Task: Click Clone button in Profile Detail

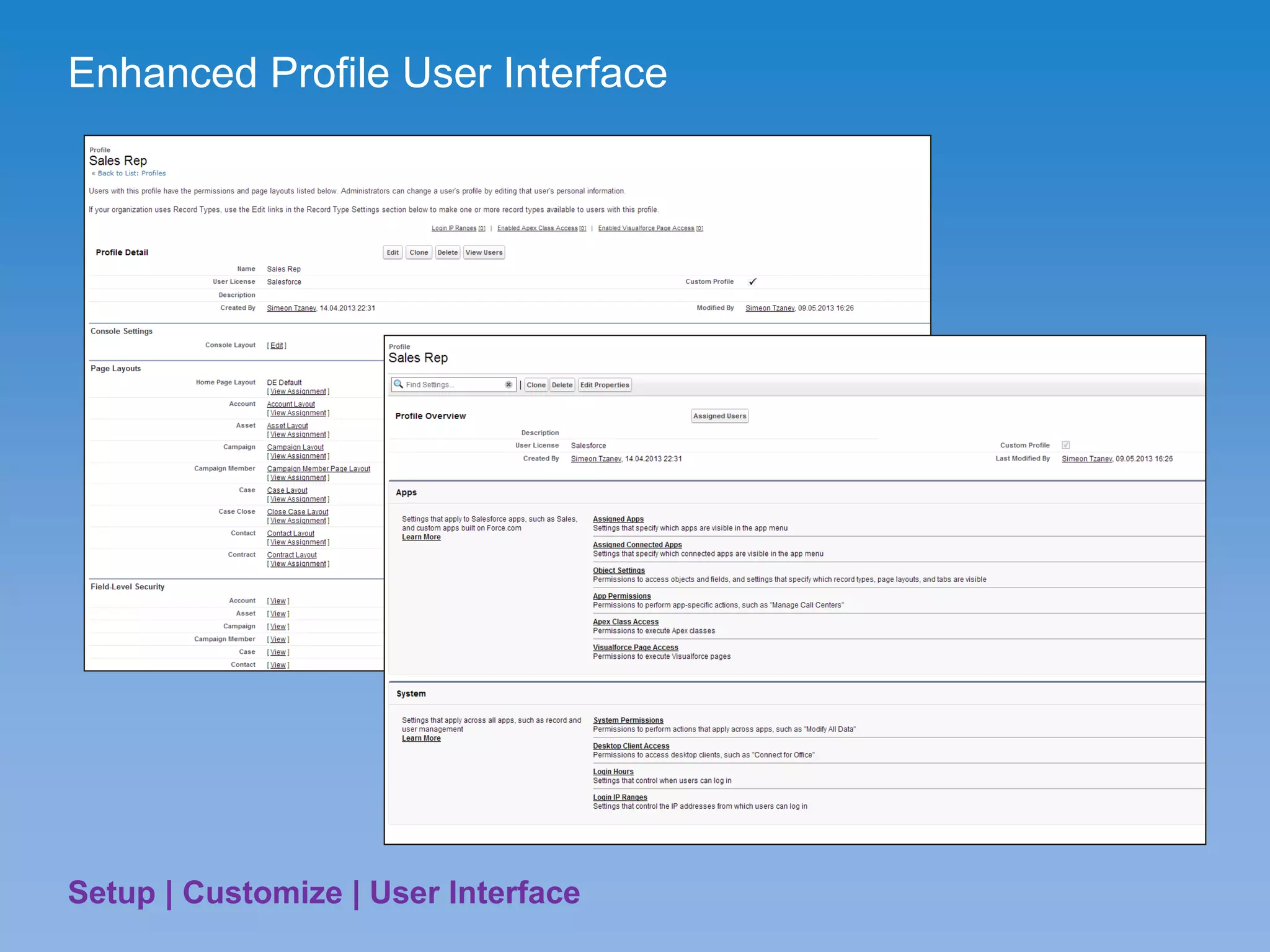Action: pyautogui.click(x=419, y=252)
